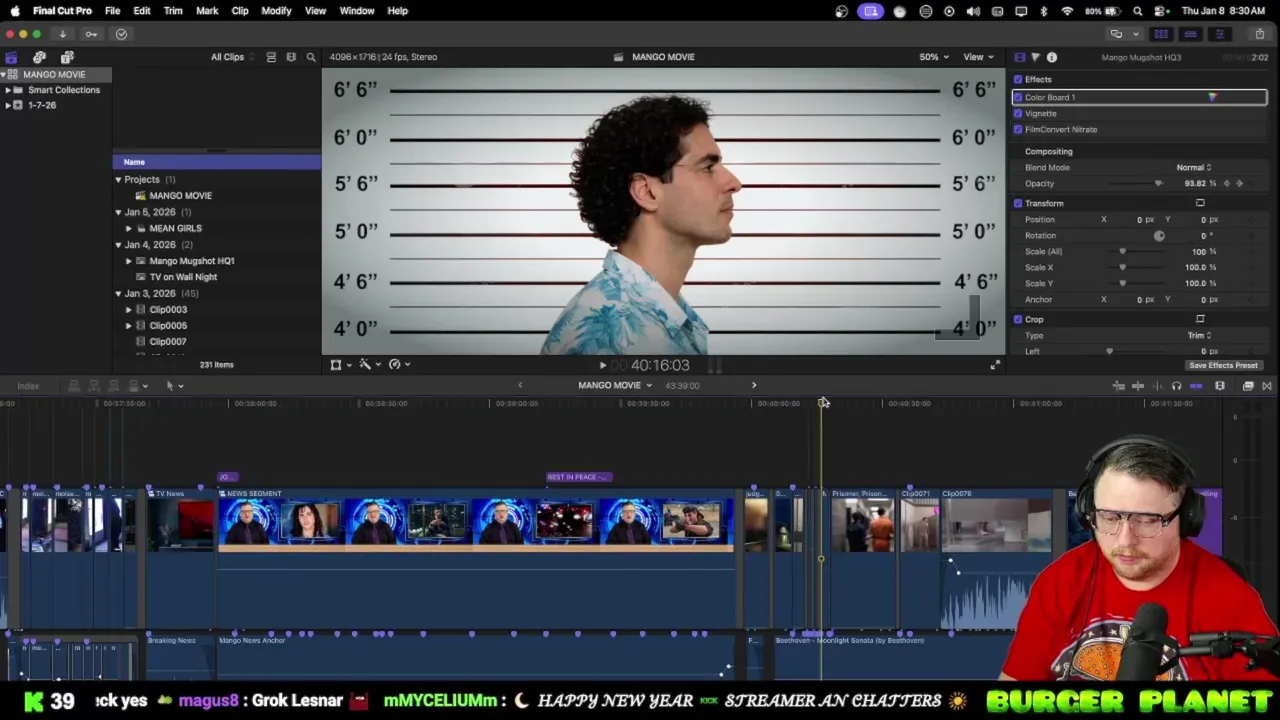Toggle audio skimming headphones icon in timeline

coord(1176,386)
